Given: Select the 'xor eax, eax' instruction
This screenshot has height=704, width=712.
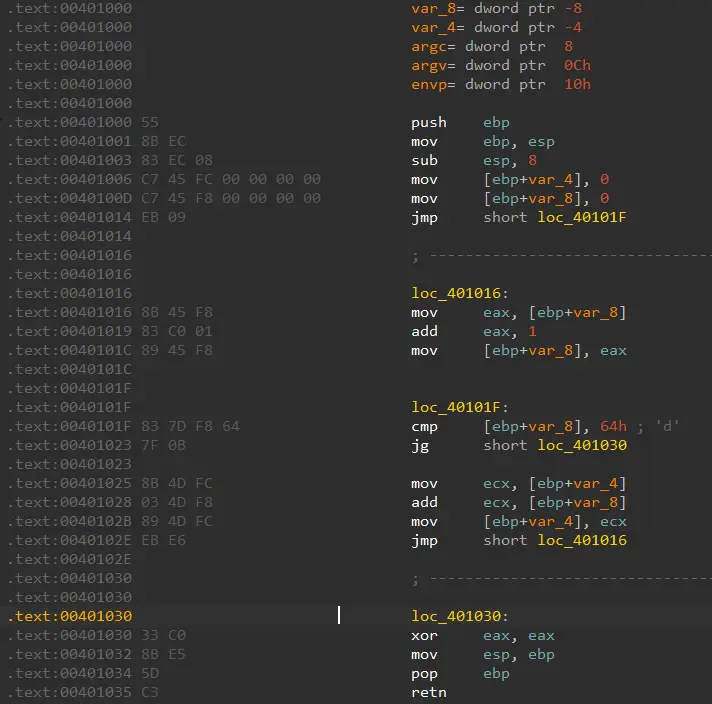Looking at the screenshot, I should tap(483, 635).
